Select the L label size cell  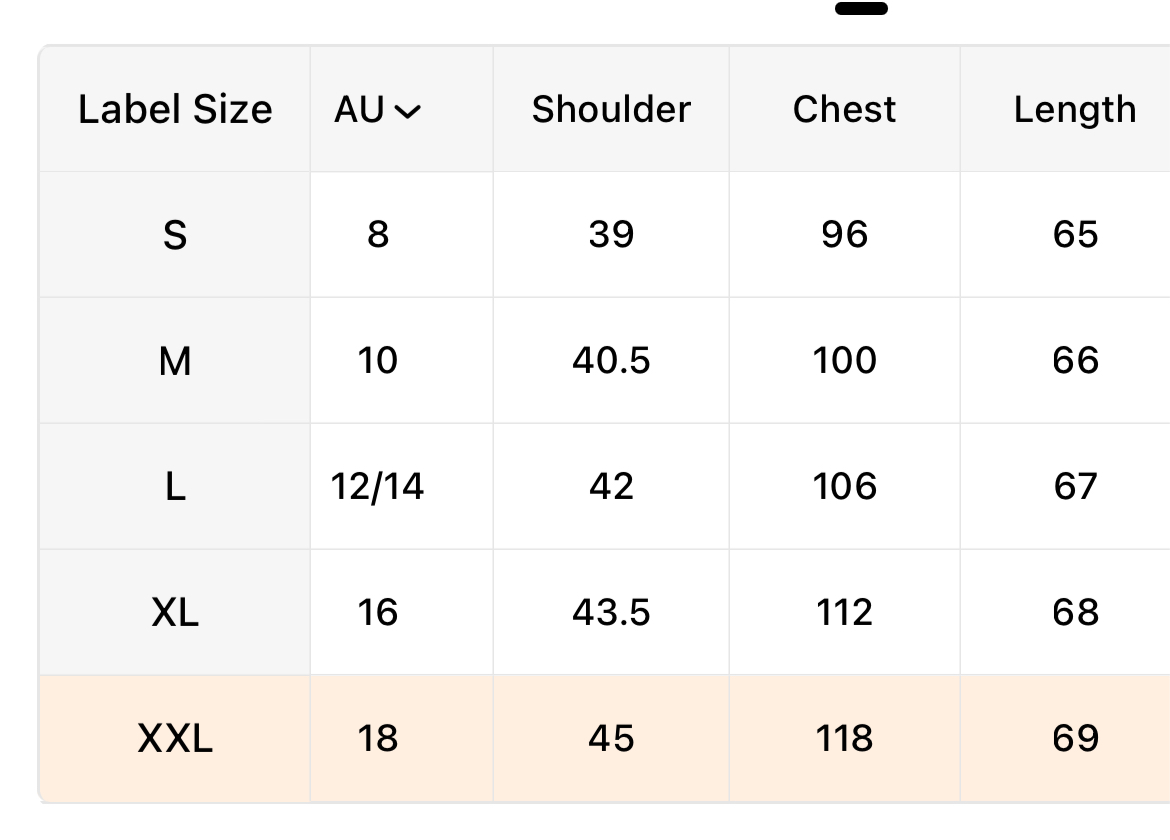click(175, 487)
